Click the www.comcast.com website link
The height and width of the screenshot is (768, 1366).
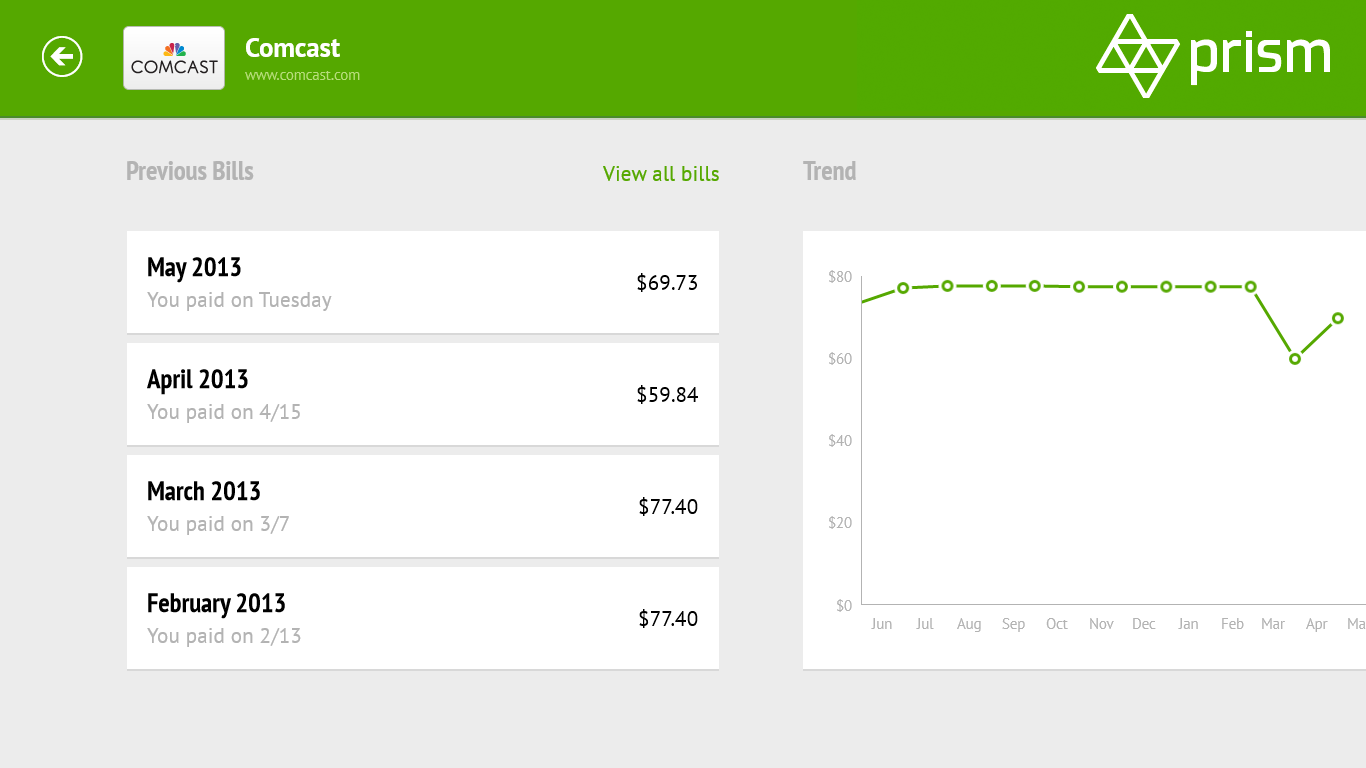(x=302, y=75)
